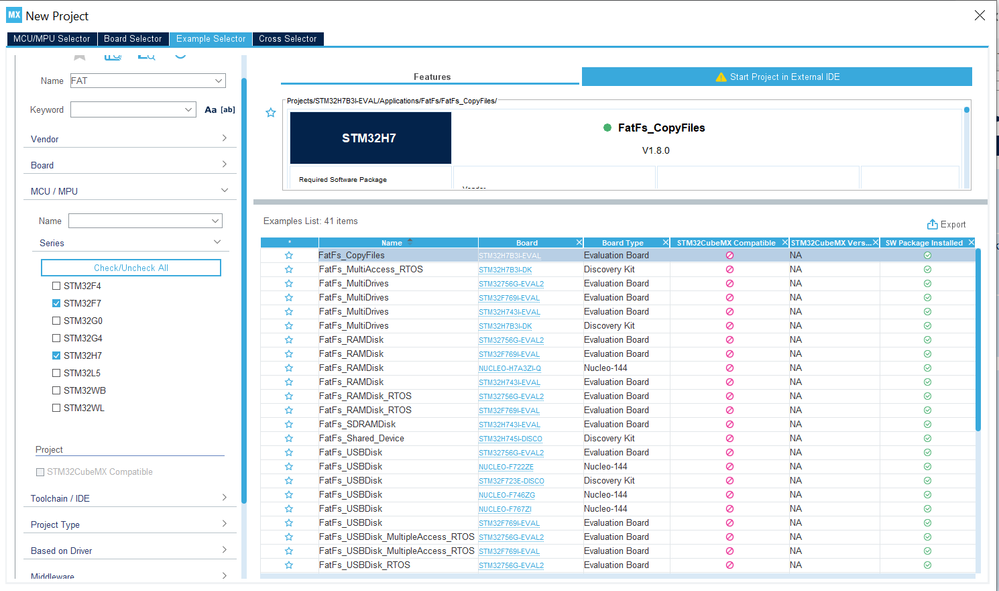This screenshot has width=999, height=591.
Task: Switch to the Board Selector tab
Action: (x=133, y=39)
